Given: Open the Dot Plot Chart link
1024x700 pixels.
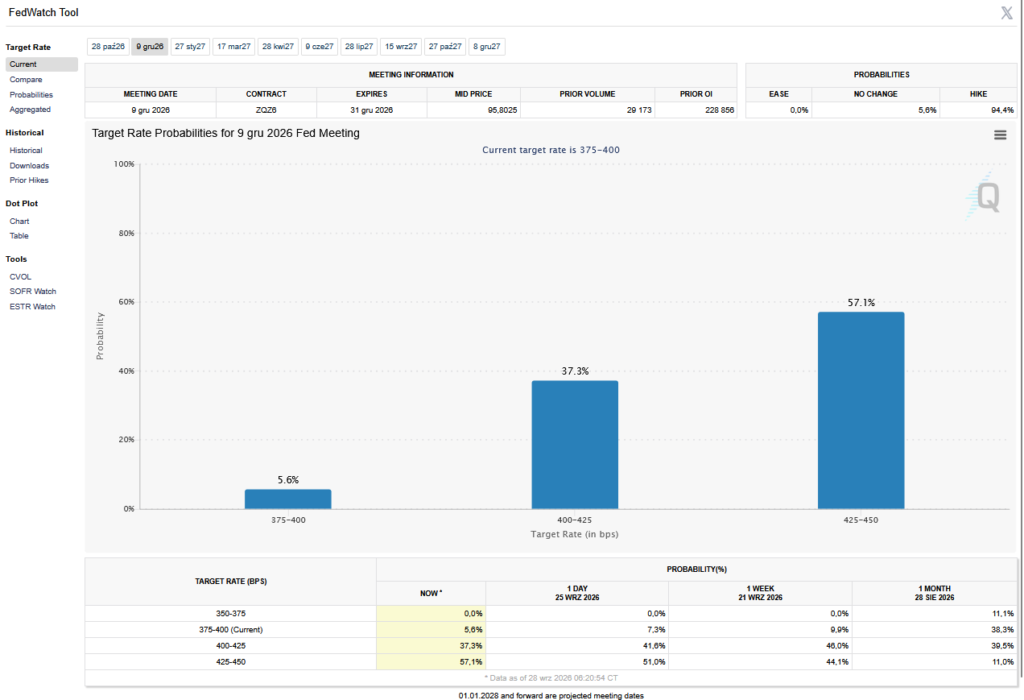Looking at the screenshot, I should click(20, 221).
